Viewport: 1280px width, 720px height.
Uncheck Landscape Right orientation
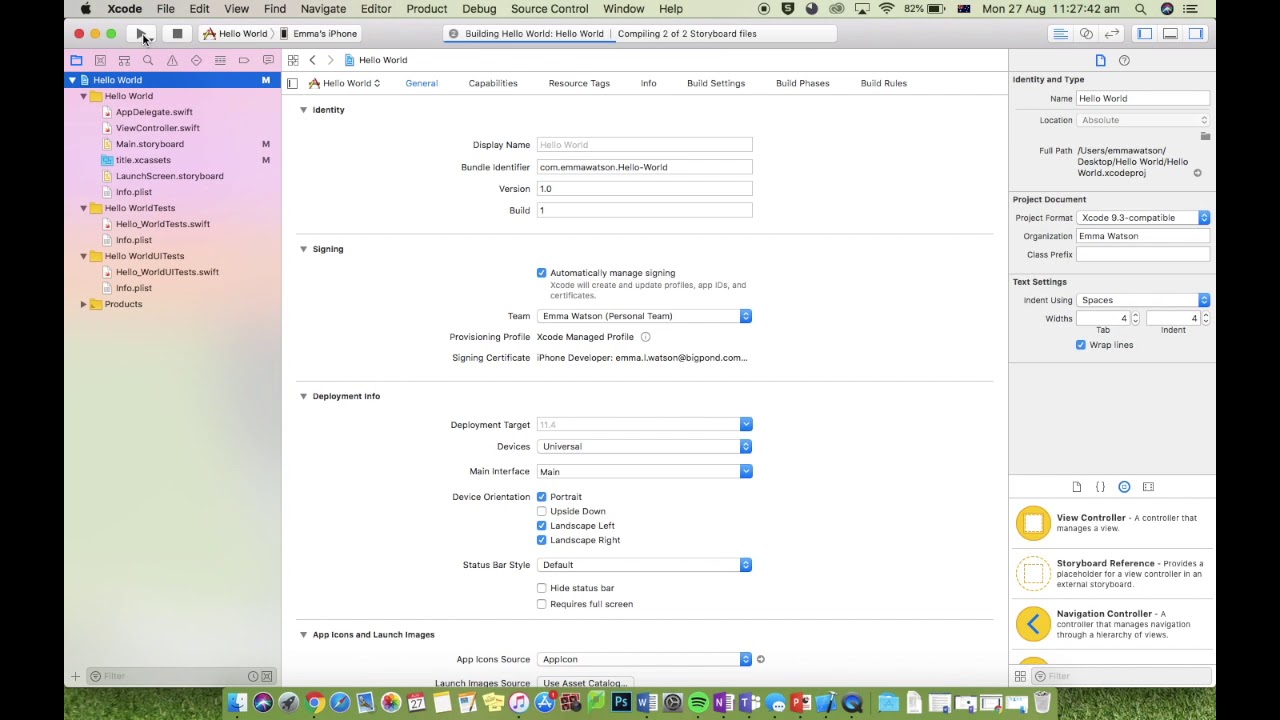(x=542, y=540)
